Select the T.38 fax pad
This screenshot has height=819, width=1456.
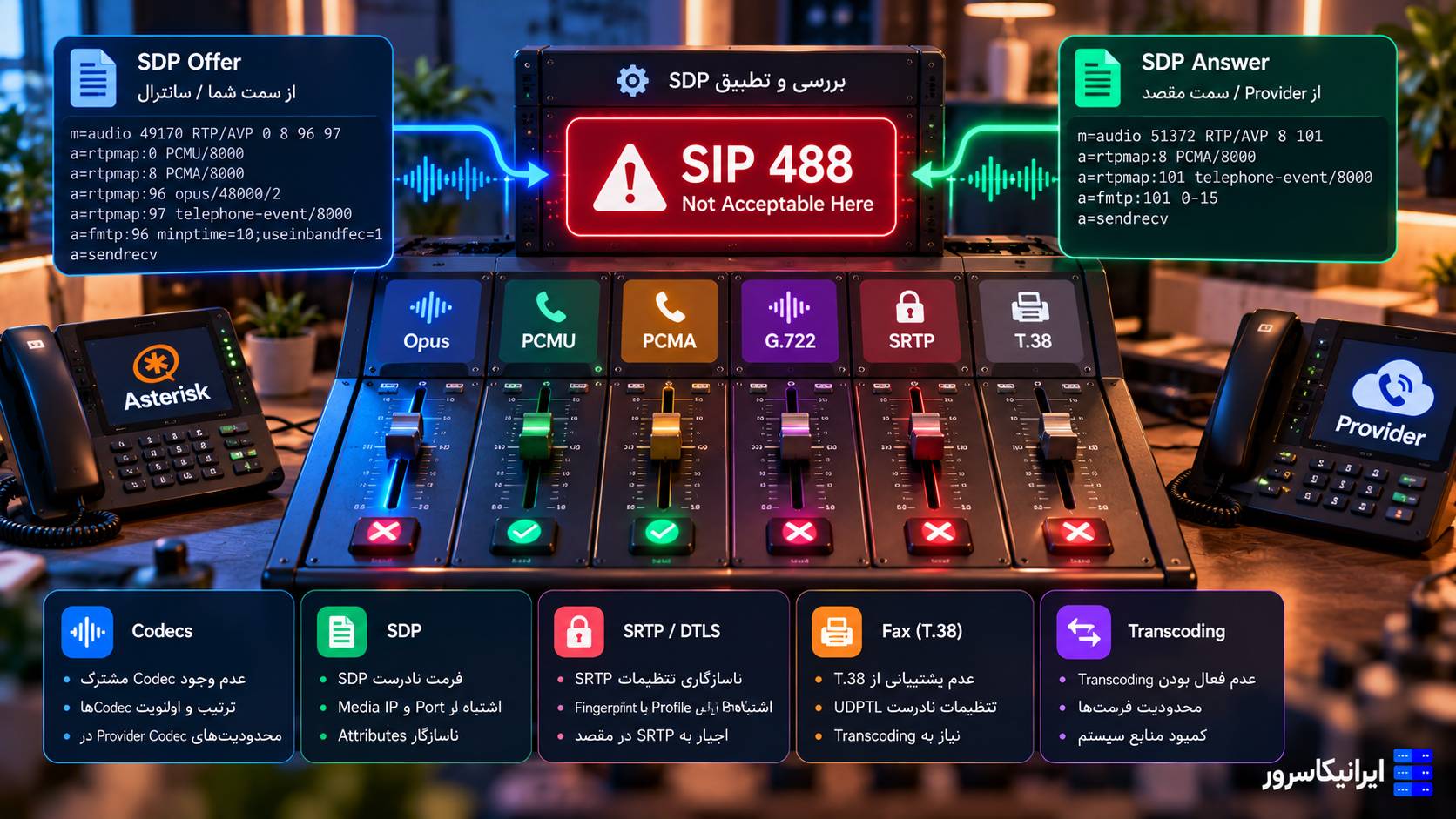1033,320
